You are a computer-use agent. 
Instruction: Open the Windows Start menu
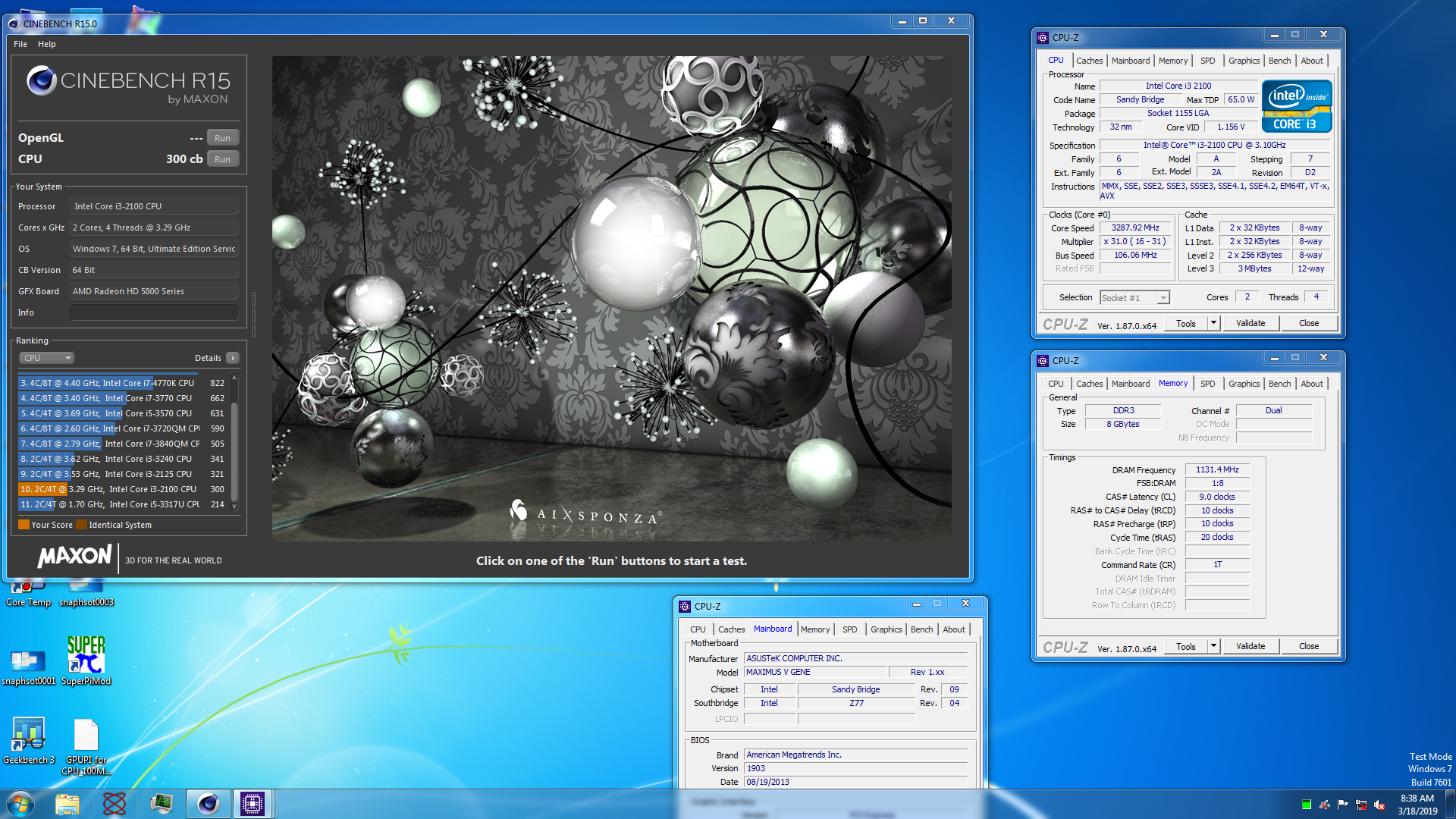[x=20, y=804]
